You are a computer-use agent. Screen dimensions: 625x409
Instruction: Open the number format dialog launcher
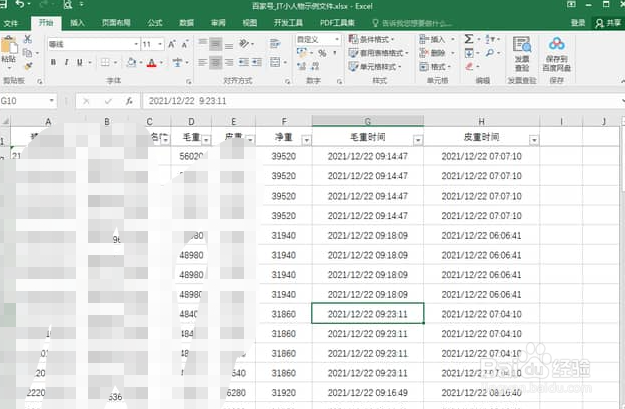(339, 81)
